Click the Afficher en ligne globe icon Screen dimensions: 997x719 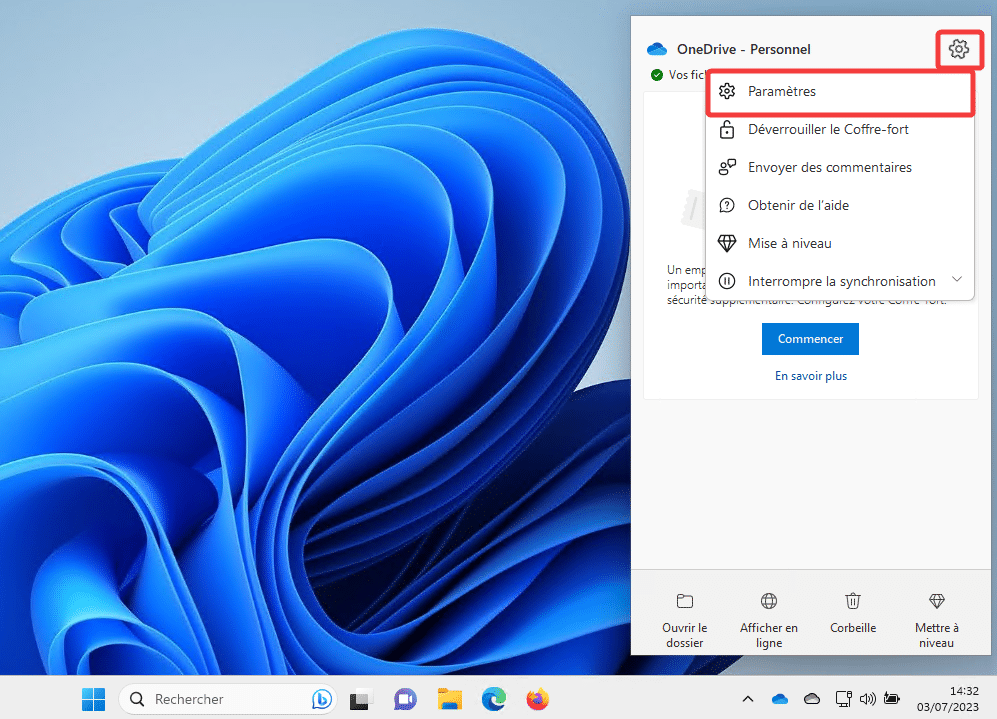coord(768,601)
